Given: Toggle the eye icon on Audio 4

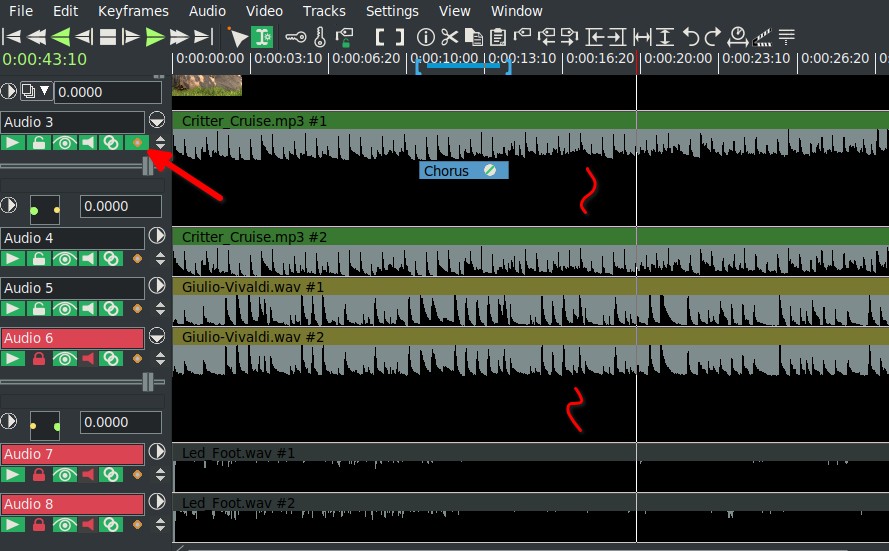Looking at the screenshot, I should click(64, 259).
